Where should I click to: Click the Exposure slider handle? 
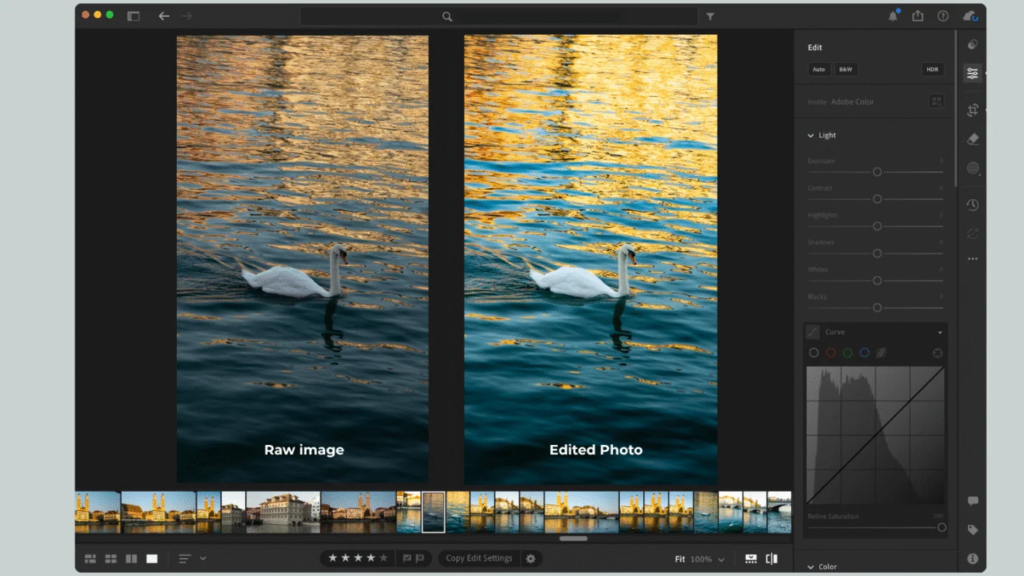[877, 172]
